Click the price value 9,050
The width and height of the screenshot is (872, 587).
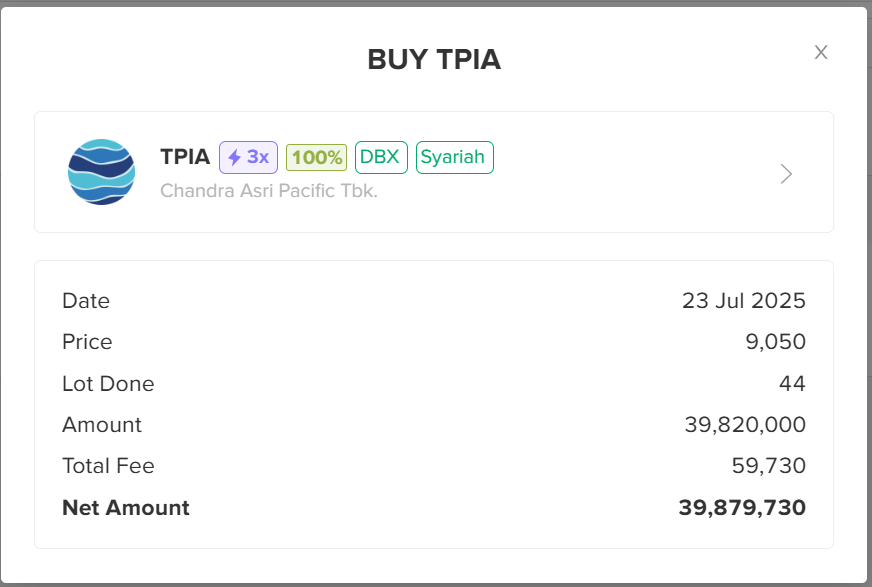(x=775, y=342)
